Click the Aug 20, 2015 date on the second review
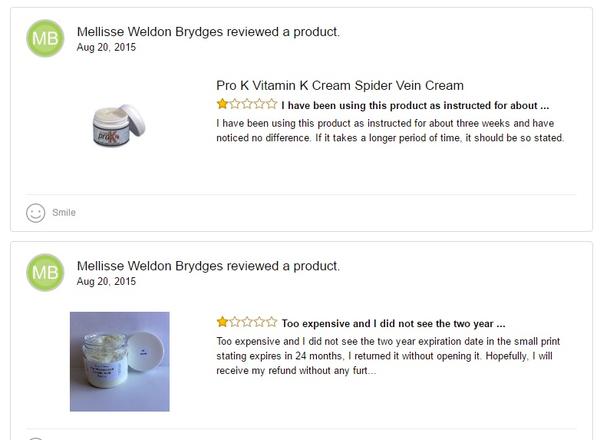610x440 pixels. pyautogui.click(x=107, y=282)
